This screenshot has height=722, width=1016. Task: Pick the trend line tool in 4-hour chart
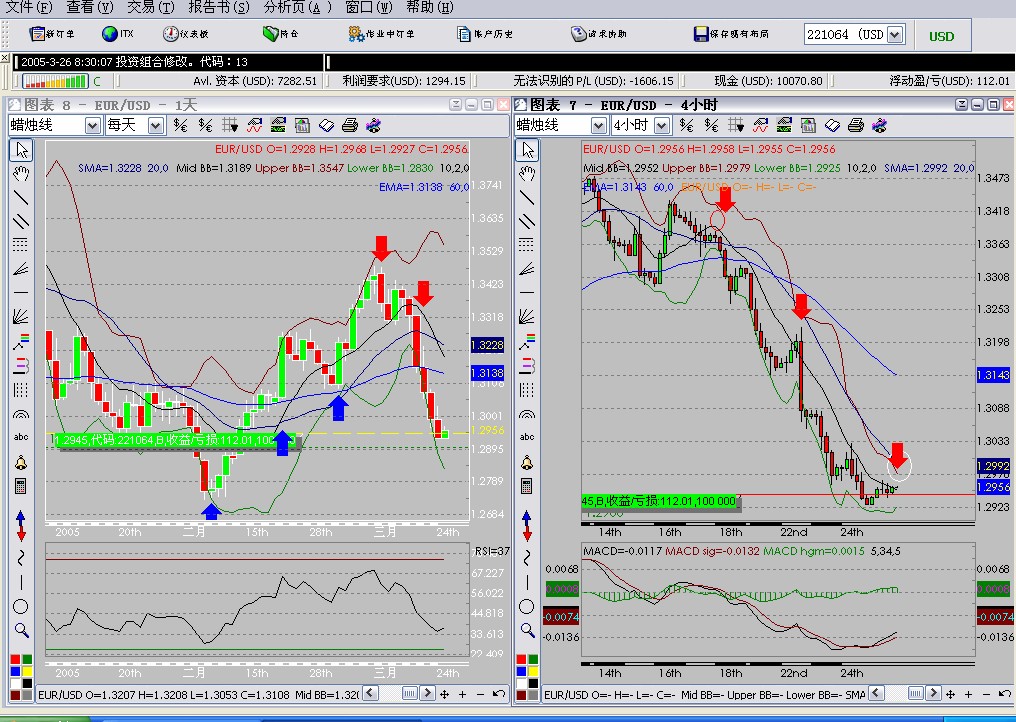point(526,197)
